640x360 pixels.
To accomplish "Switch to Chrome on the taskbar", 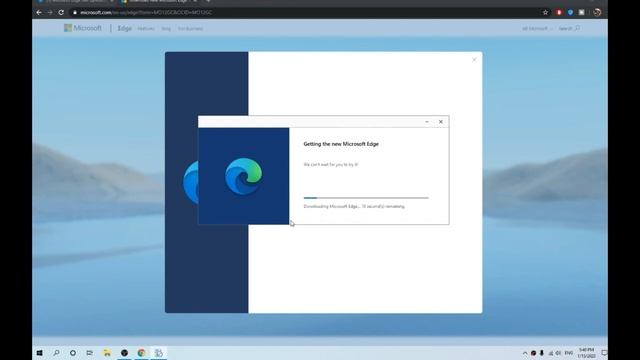I will [x=142, y=353].
